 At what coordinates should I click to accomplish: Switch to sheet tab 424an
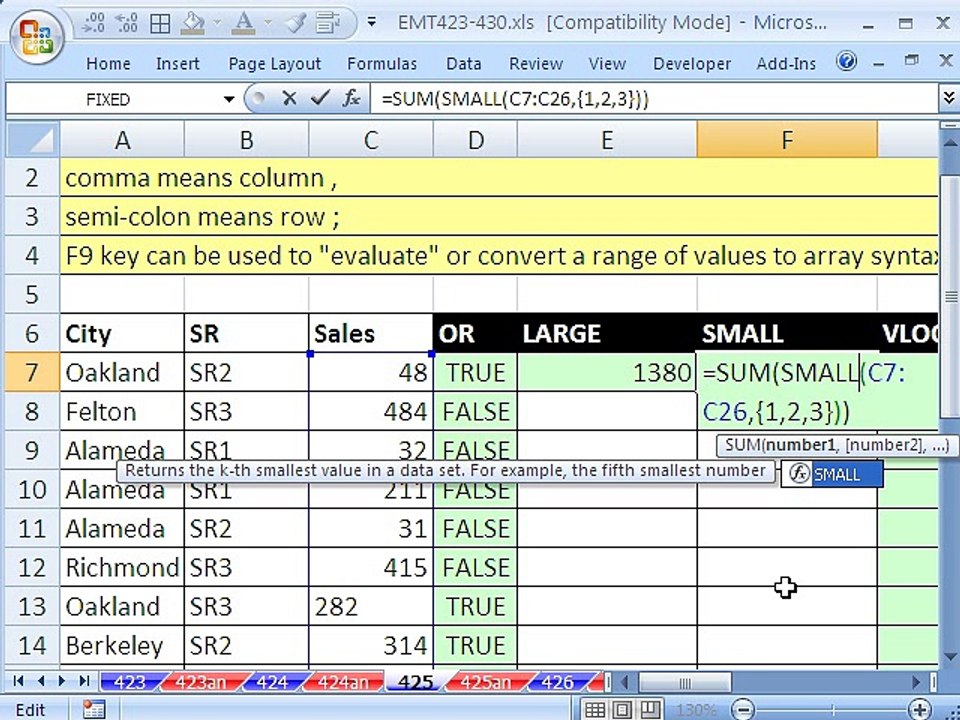click(343, 682)
